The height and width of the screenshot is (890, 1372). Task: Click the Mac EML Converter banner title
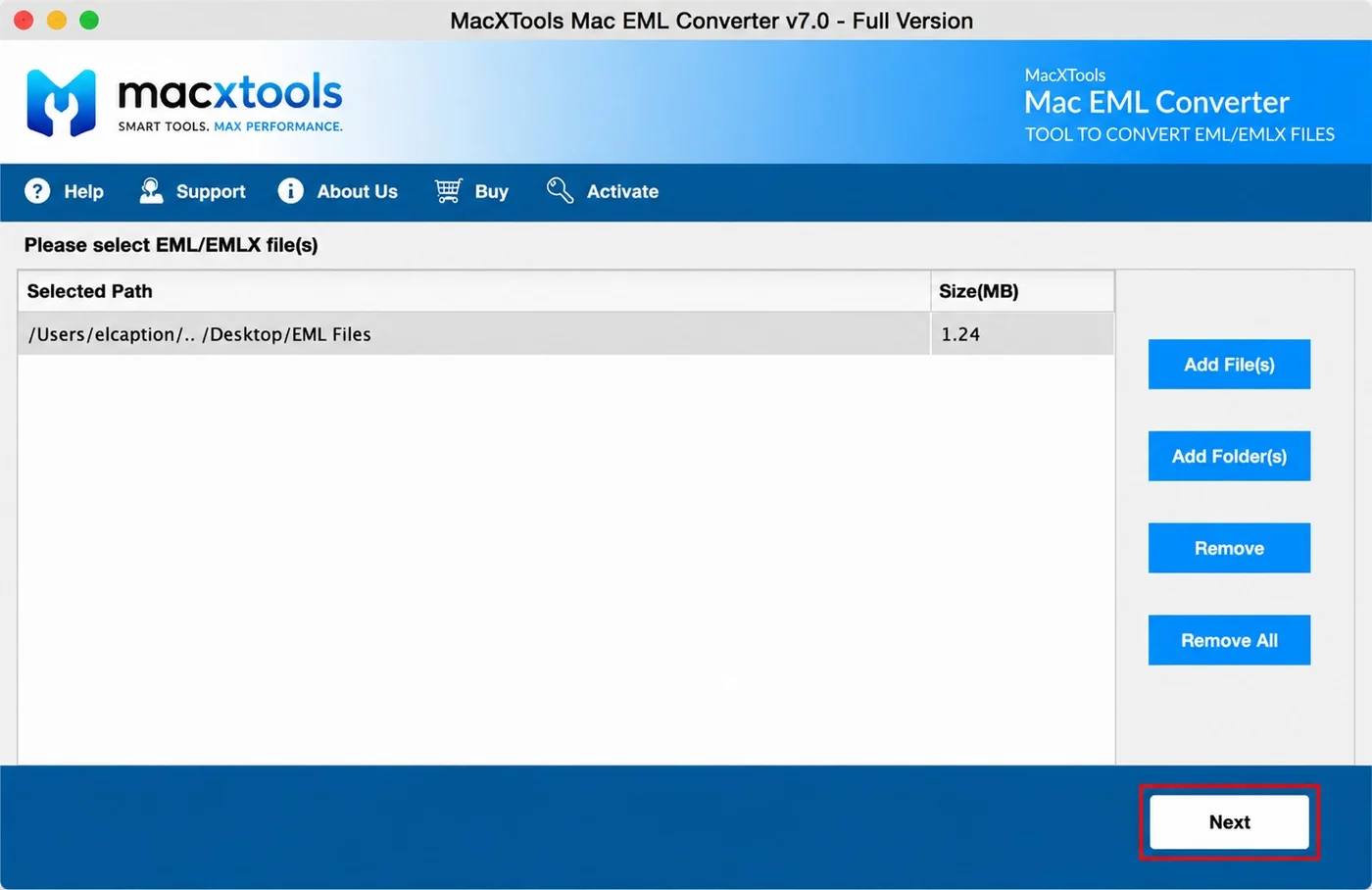(1156, 102)
